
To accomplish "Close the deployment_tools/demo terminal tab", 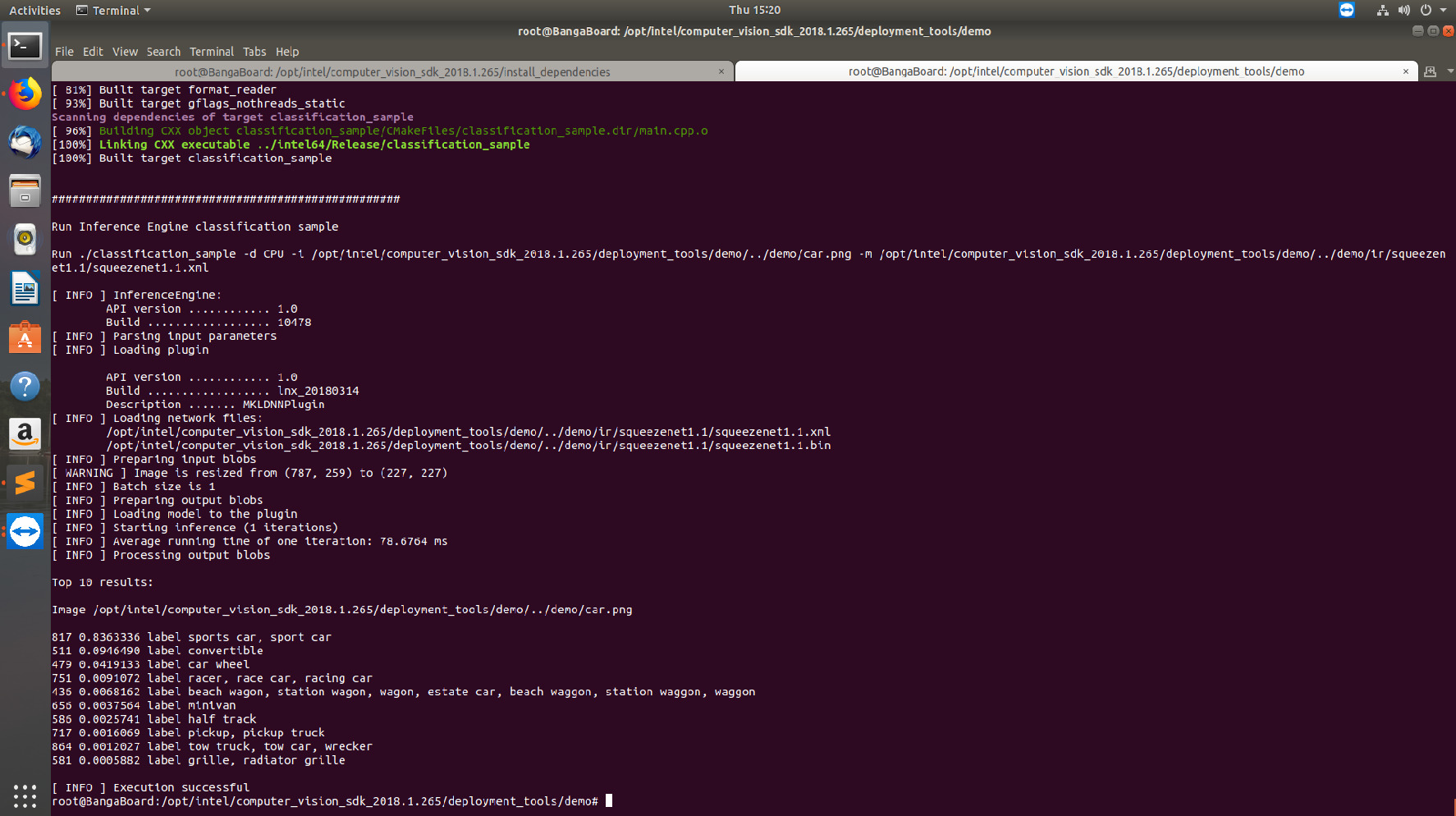I will (1406, 71).
